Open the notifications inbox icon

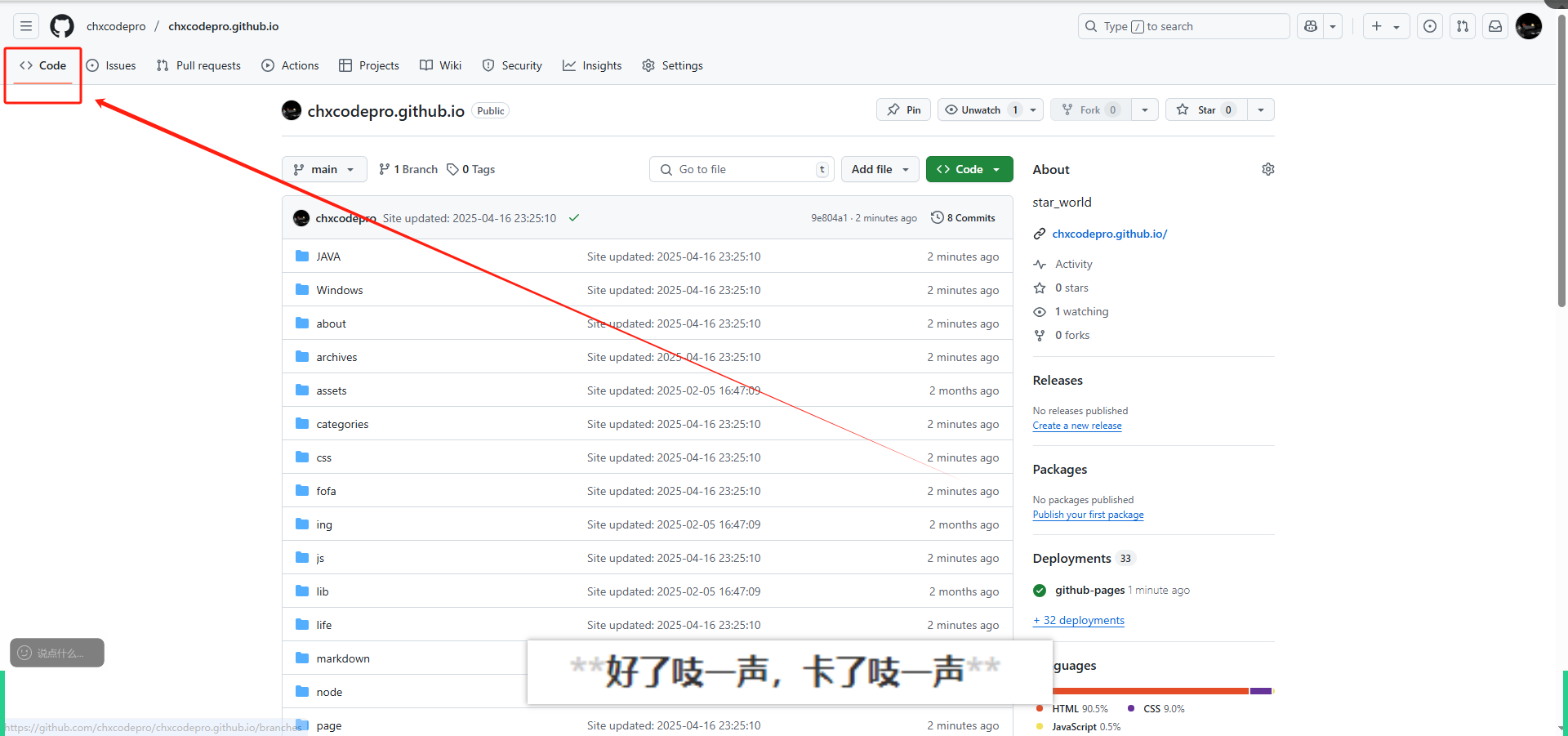pos(1495,26)
